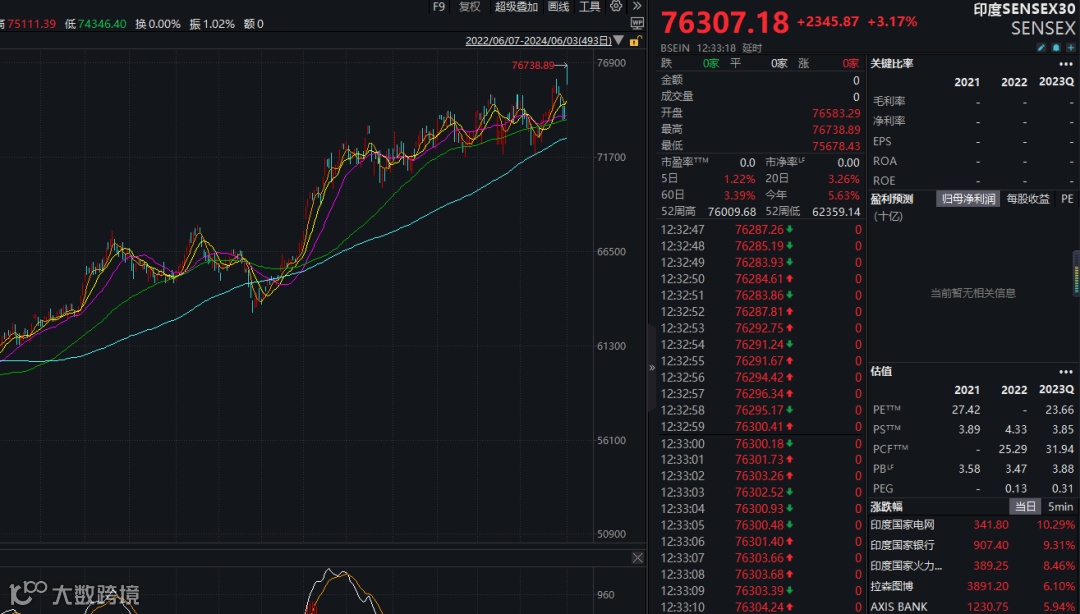Click 52周低 value 62359.14
Viewport: 1080px width, 614px height.
click(x=836, y=212)
